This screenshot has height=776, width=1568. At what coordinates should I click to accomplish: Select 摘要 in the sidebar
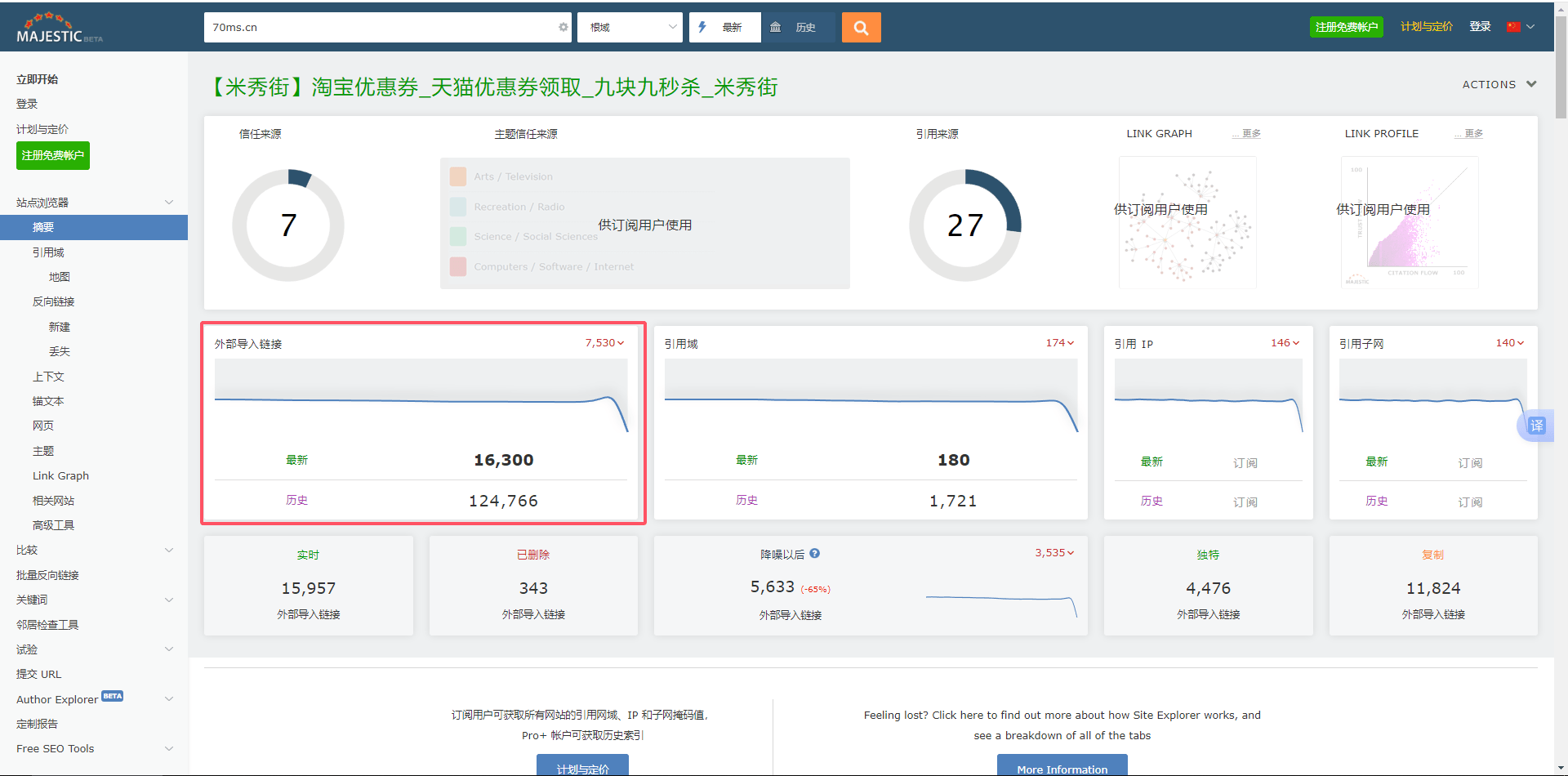coord(94,227)
